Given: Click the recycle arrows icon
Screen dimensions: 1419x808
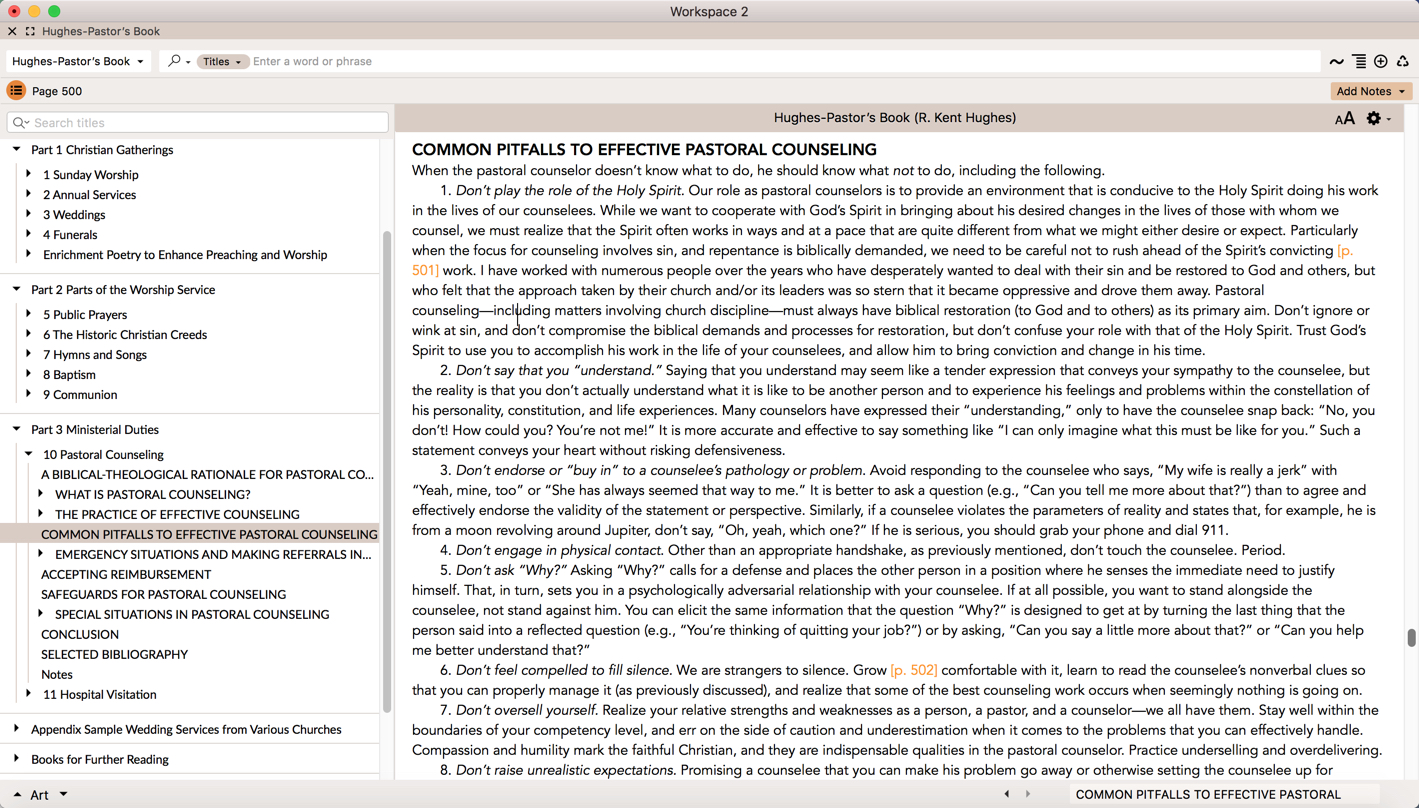Looking at the screenshot, I should point(1403,62).
